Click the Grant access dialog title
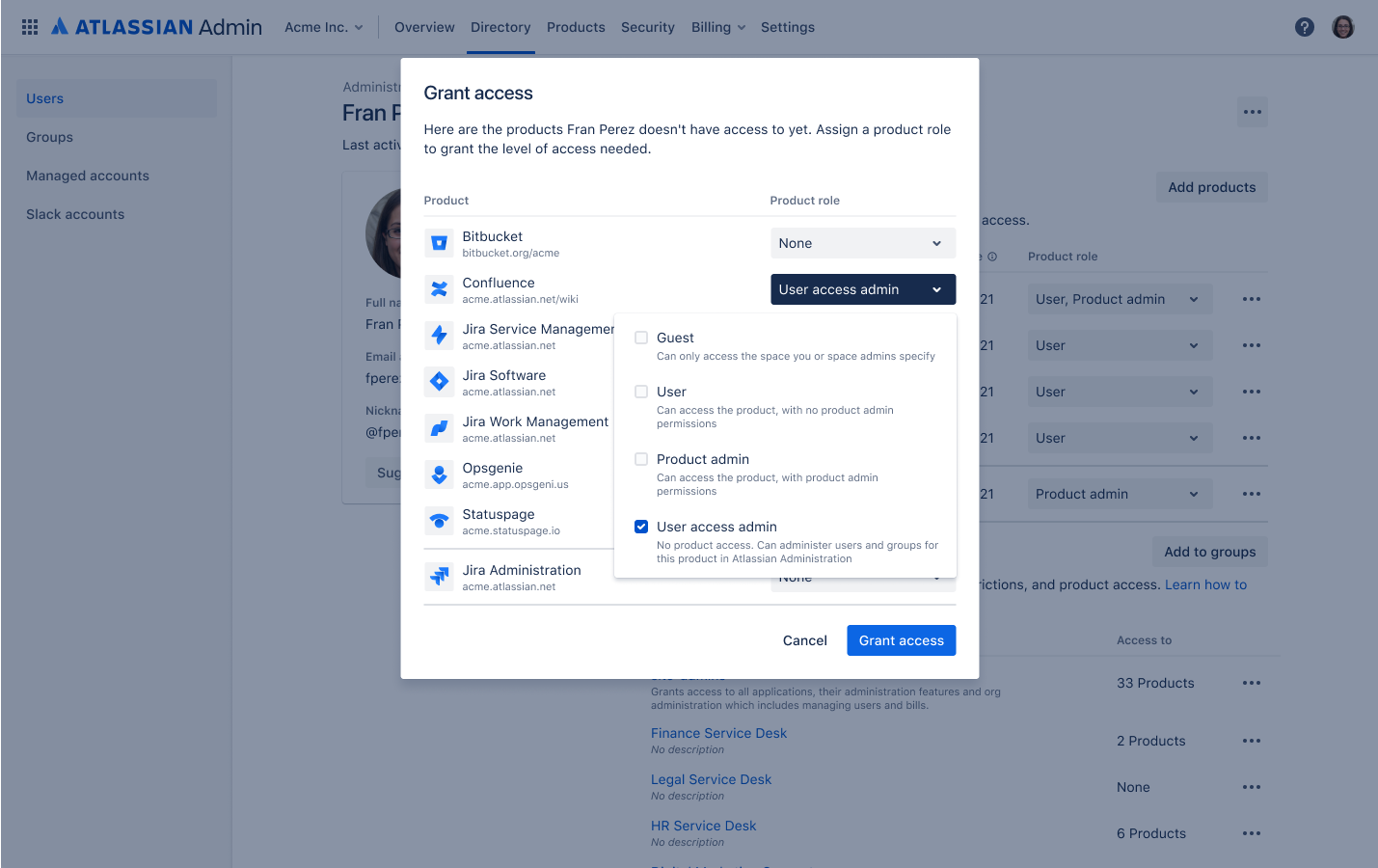Screen dimensions: 1378x868 tap(478, 93)
